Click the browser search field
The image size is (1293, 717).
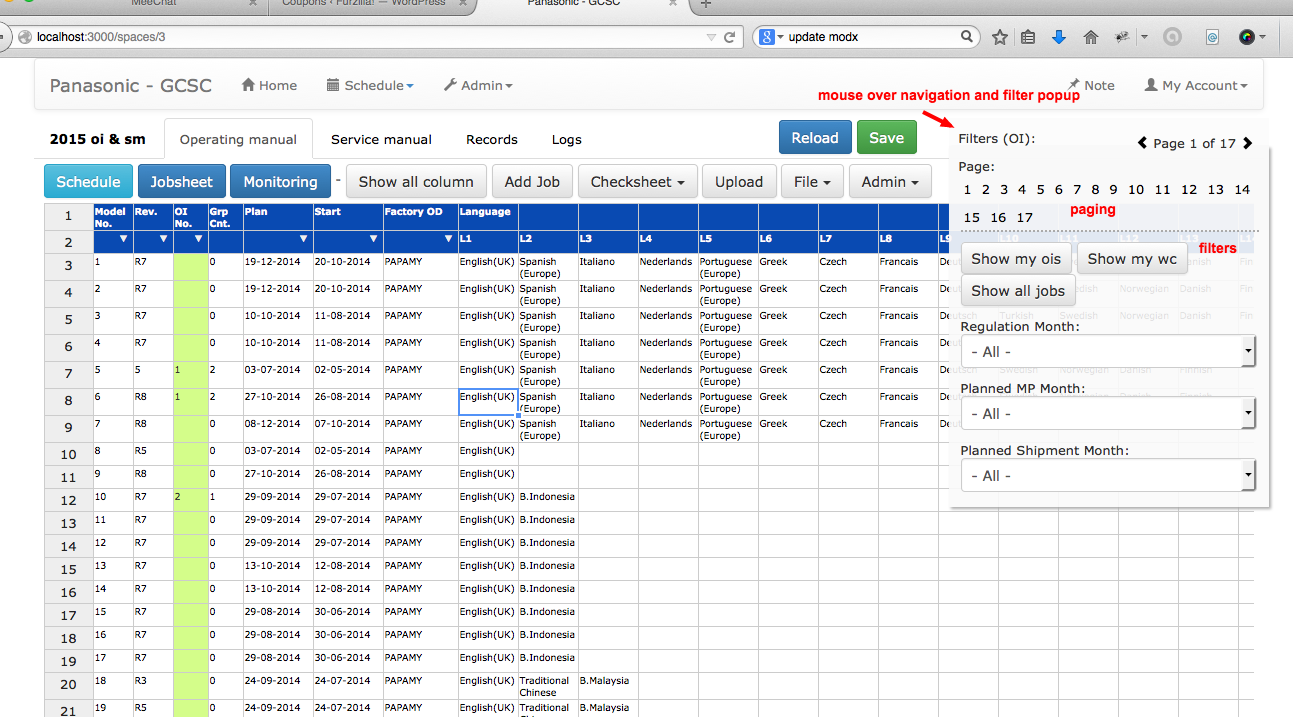(x=870, y=37)
